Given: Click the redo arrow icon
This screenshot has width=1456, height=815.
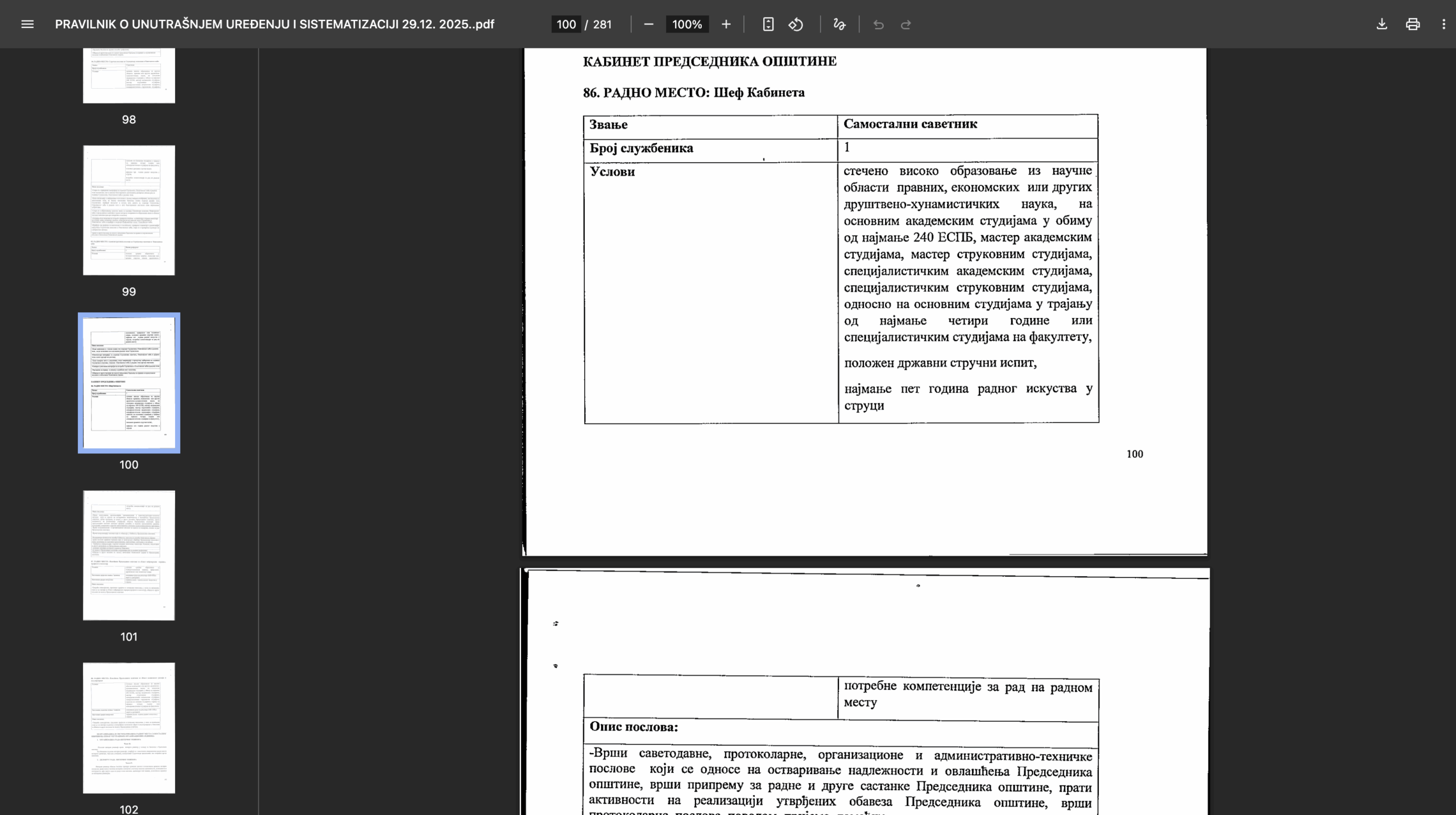Looking at the screenshot, I should pyautogui.click(x=906, y=24).
